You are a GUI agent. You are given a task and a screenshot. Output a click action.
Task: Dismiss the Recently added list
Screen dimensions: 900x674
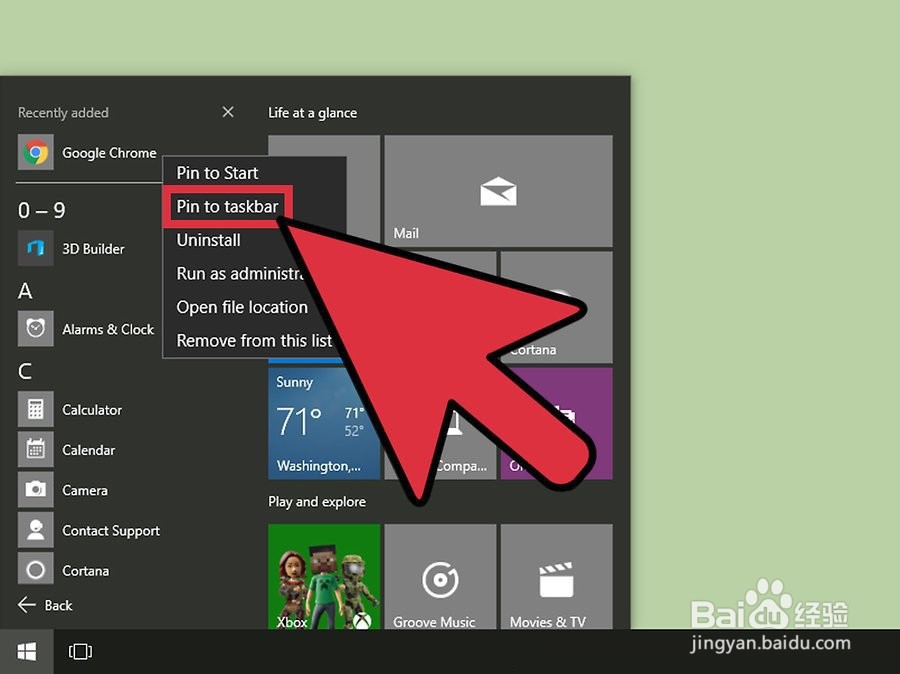[227, 112]
